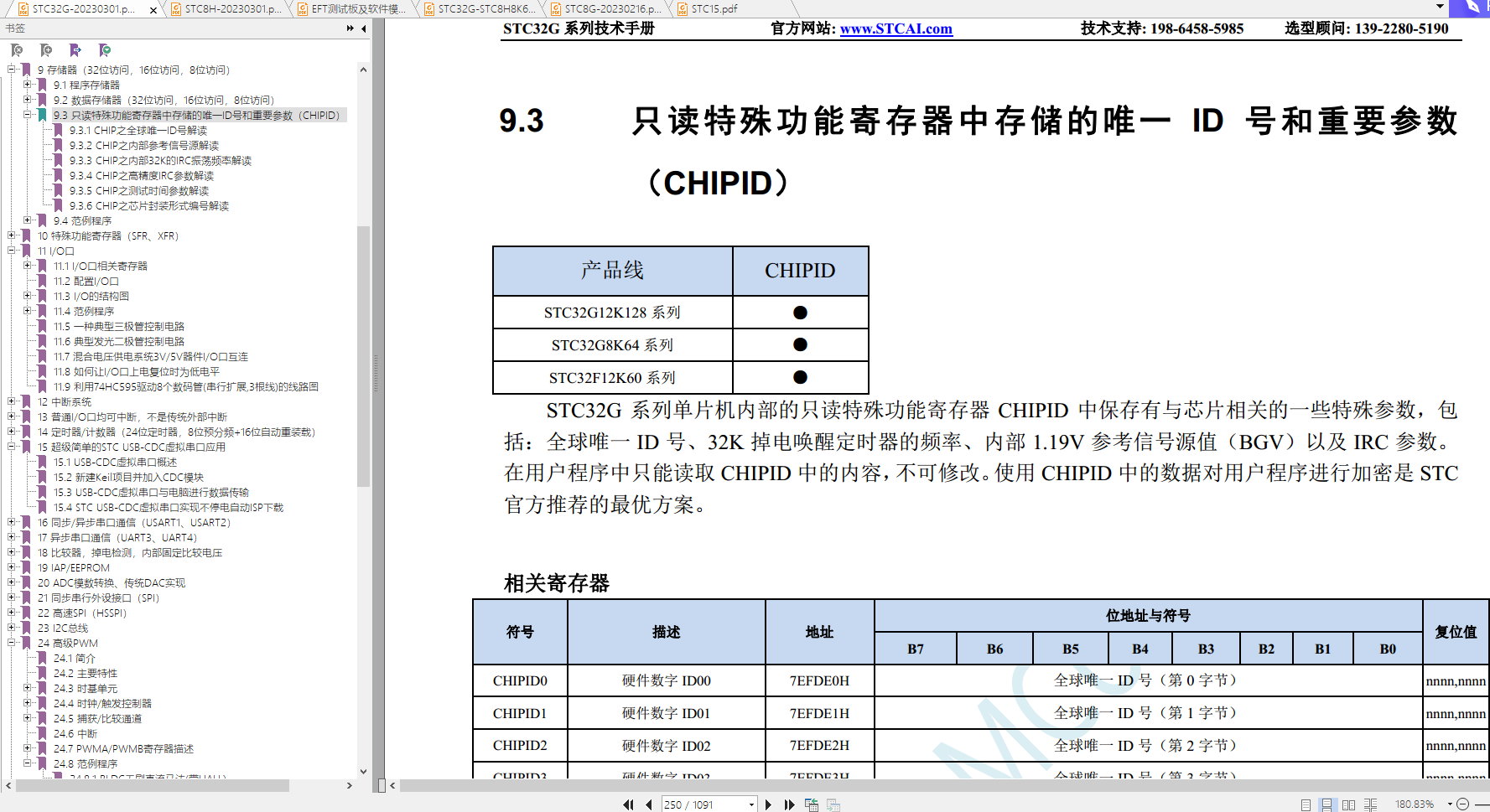Open bookmark 9.3.4 CHIP之高精度IRC参数解读
Viewport: 1490px width, 812px height.
[141, 175]
